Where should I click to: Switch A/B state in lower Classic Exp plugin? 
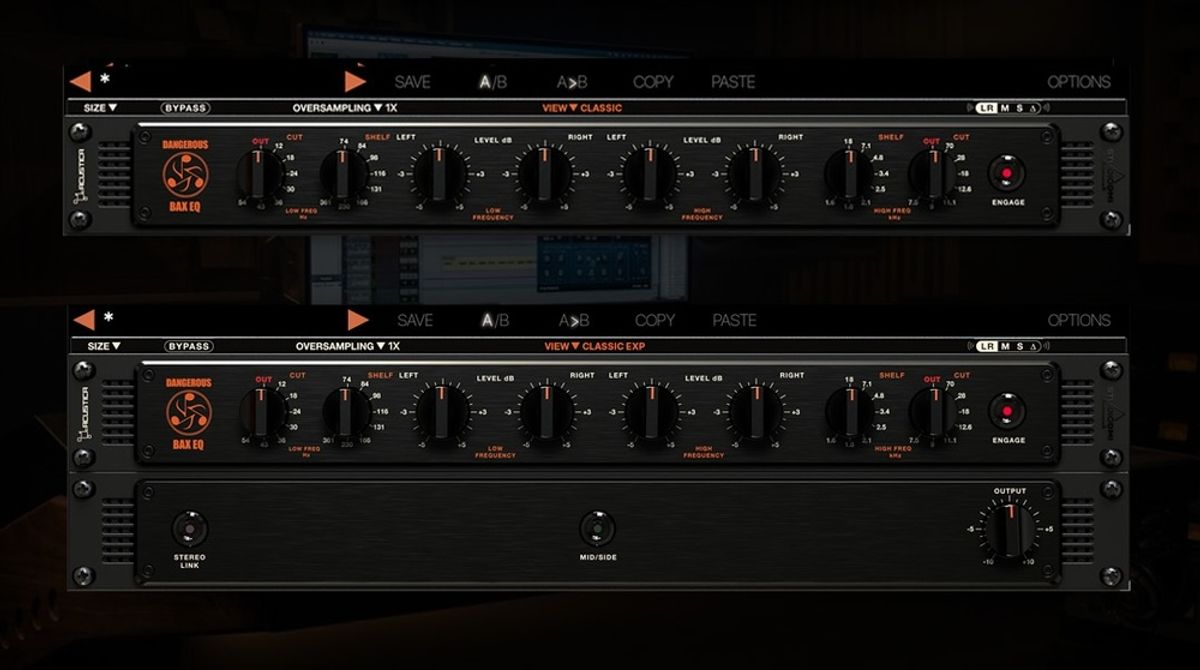click(495, 320)
